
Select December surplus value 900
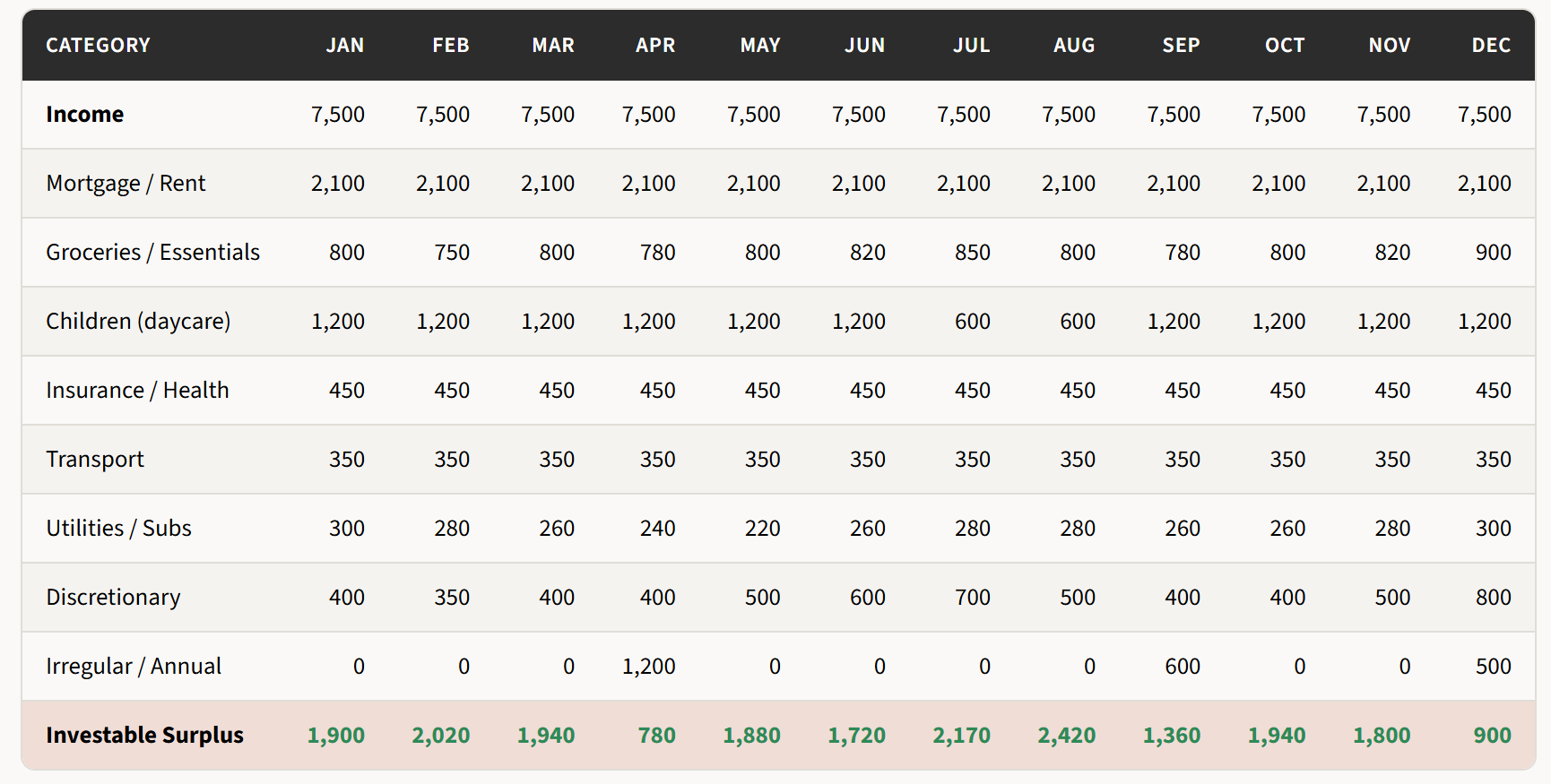(1493, 735)
